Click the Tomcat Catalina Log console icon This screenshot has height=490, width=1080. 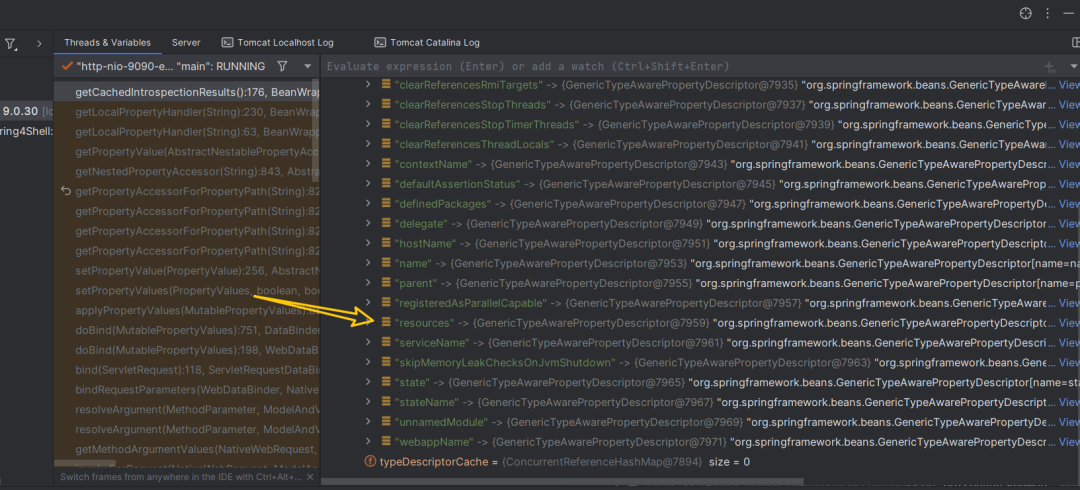(x=380, y=43)
